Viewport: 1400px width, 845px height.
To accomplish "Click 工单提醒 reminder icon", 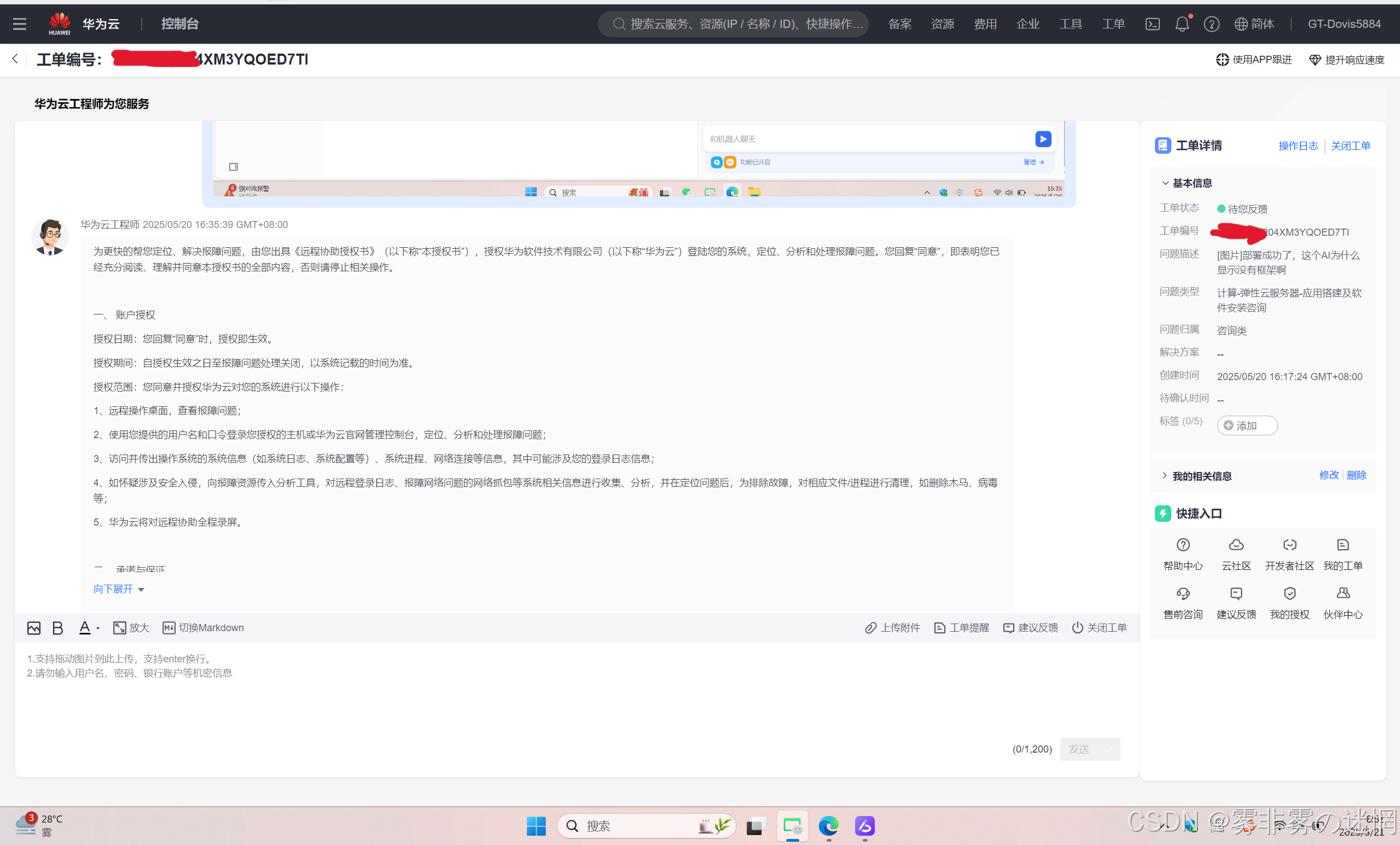I will click(x=940, y=627).
